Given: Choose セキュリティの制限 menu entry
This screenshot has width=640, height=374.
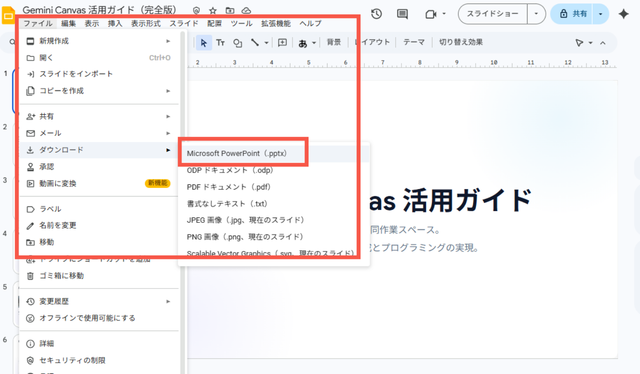Looking at the screenshot, I should (x=99, y=361).
